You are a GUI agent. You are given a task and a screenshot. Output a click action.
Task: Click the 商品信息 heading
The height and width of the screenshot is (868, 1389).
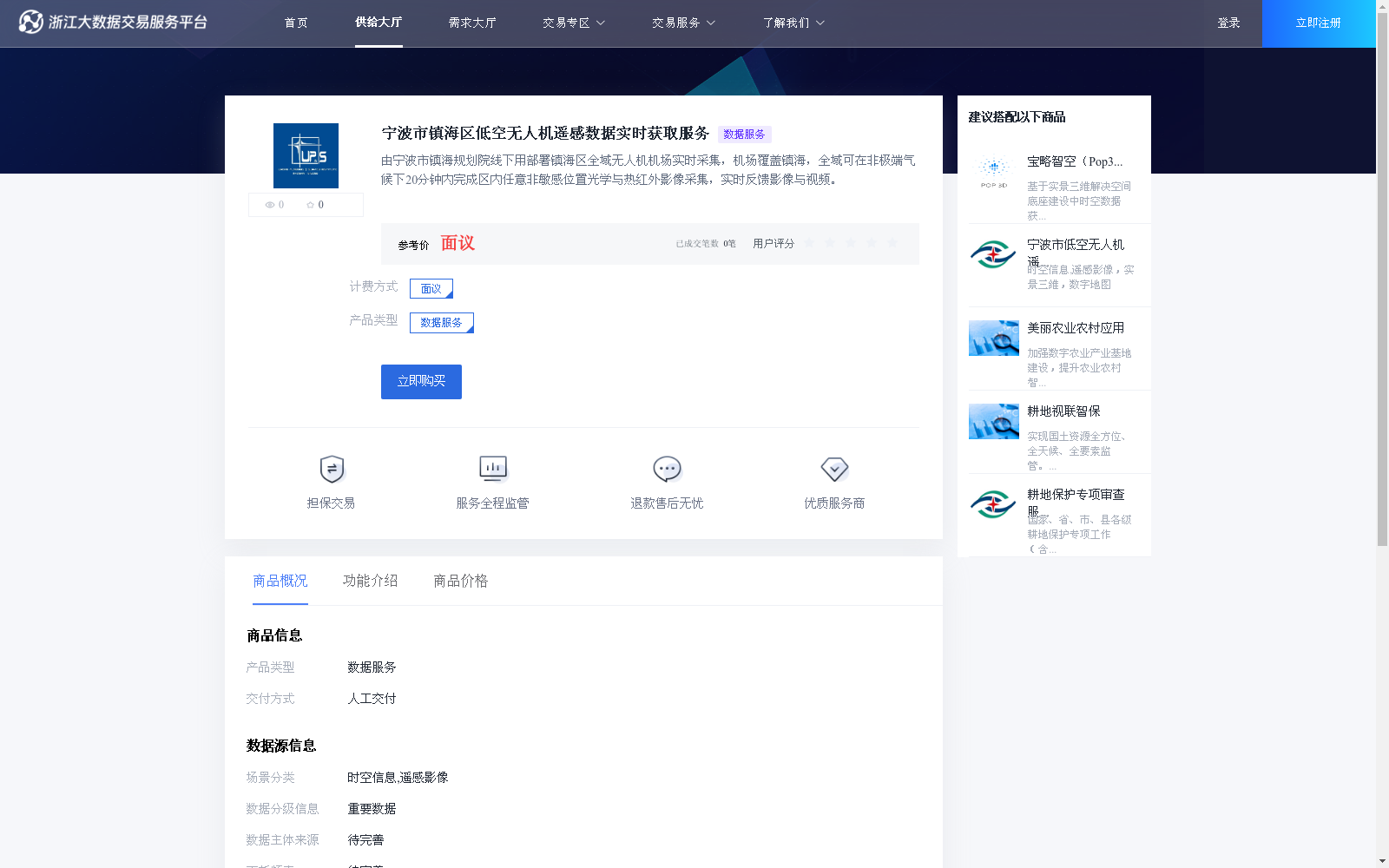click(274, 635)
